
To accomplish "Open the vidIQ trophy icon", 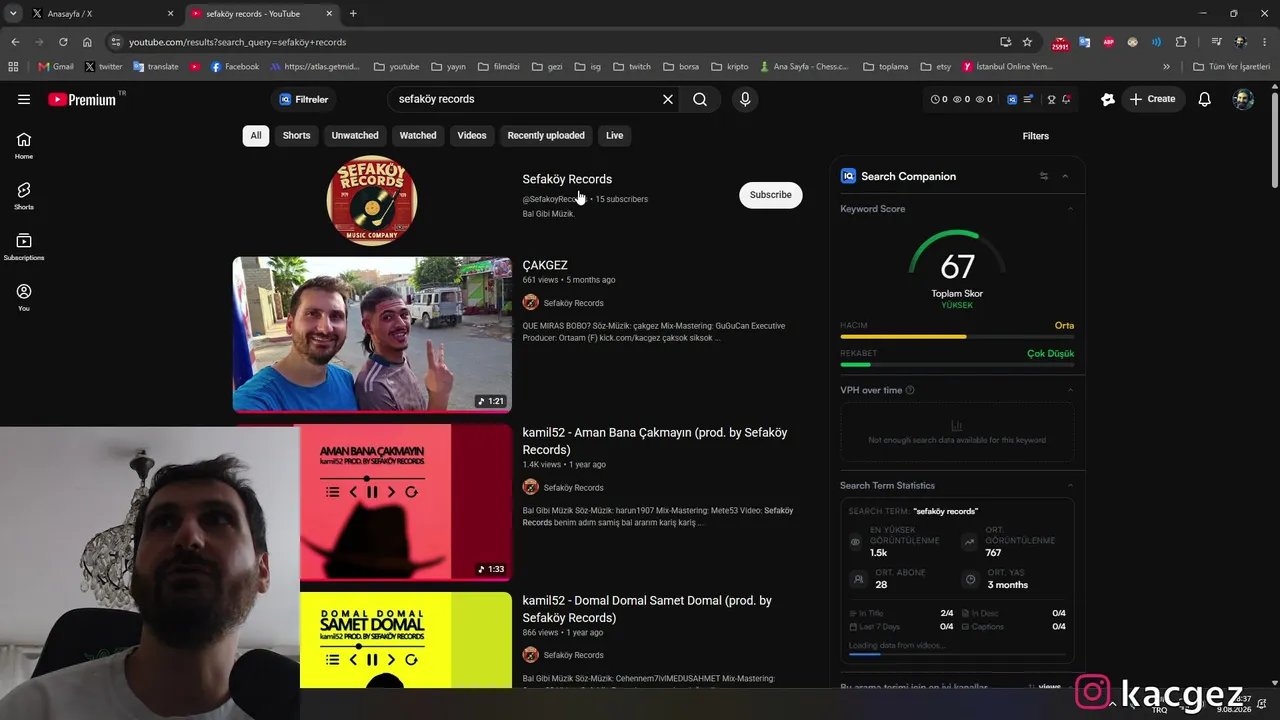I will click(1051, 99).
